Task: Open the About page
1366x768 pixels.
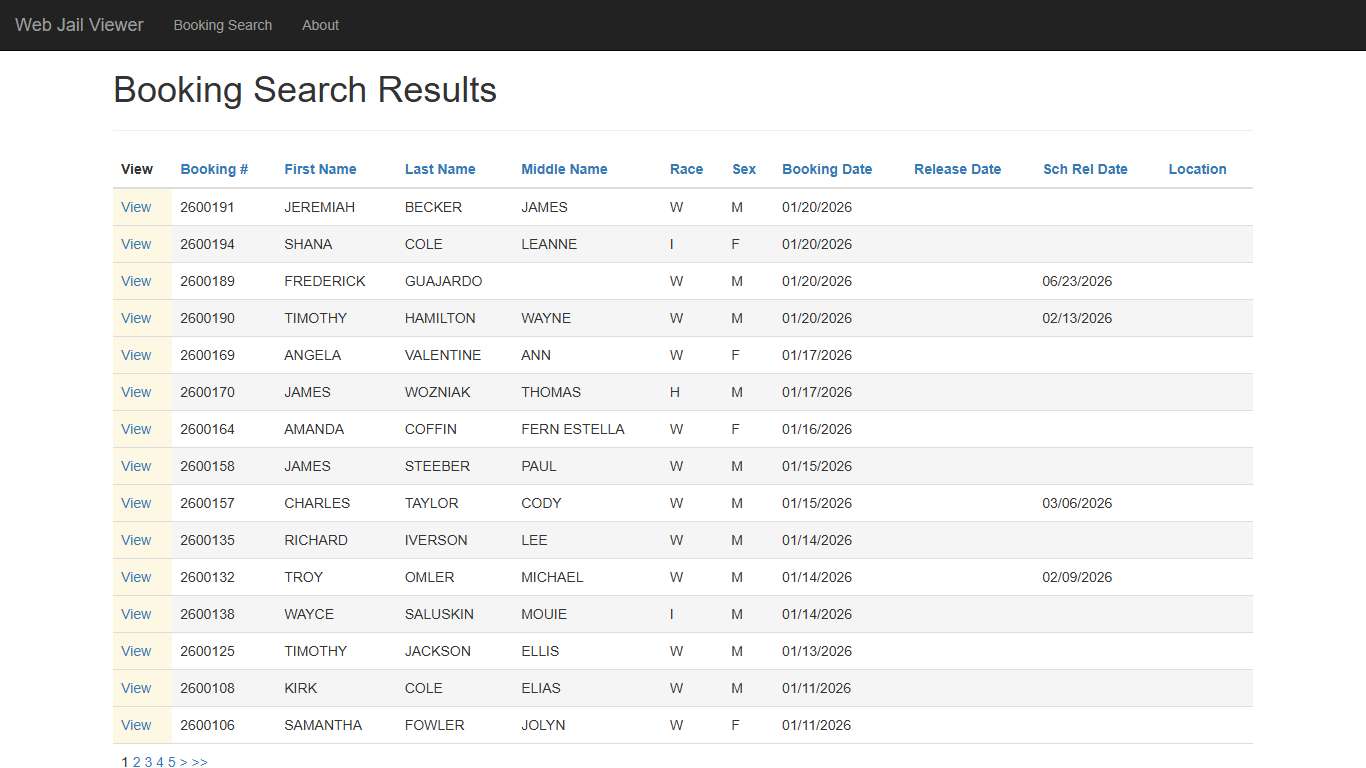Action: click(320, 25)
